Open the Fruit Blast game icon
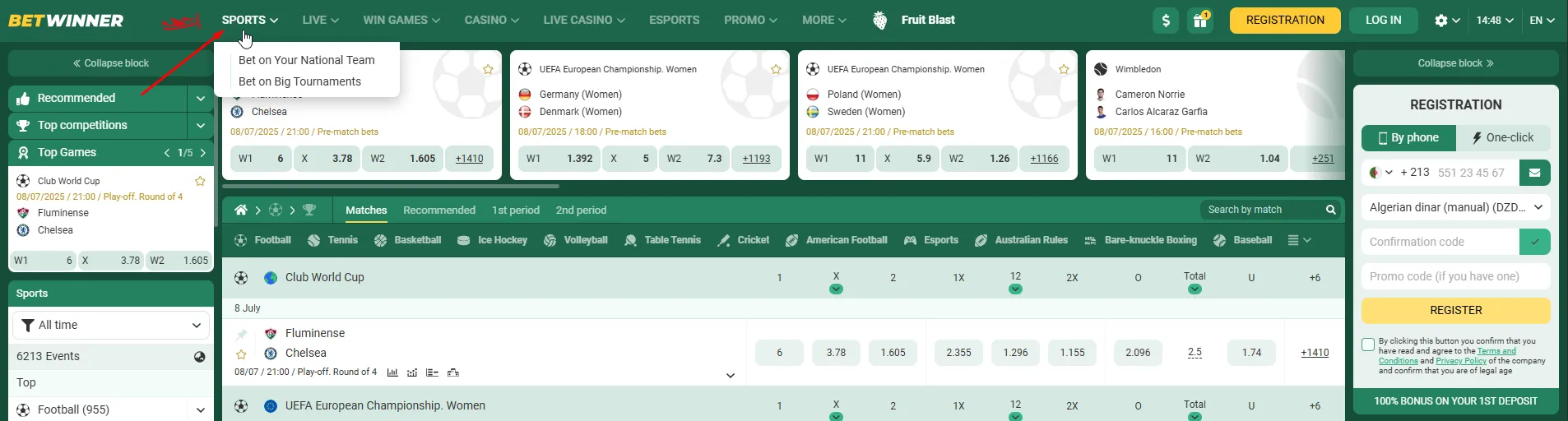This screenshot has width=1568, height=421. pos(879,20)
